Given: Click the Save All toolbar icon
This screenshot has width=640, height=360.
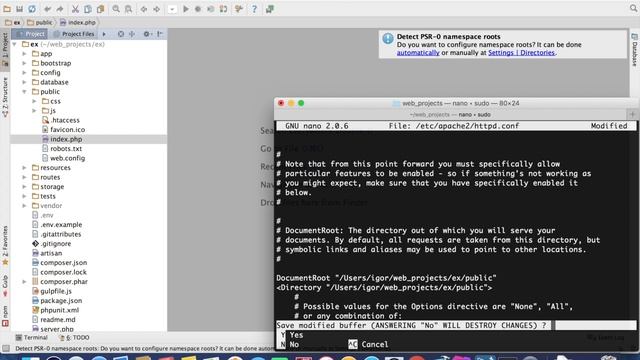Looking at the screenshot, I should pyautogui.click(x=19, y=9).
